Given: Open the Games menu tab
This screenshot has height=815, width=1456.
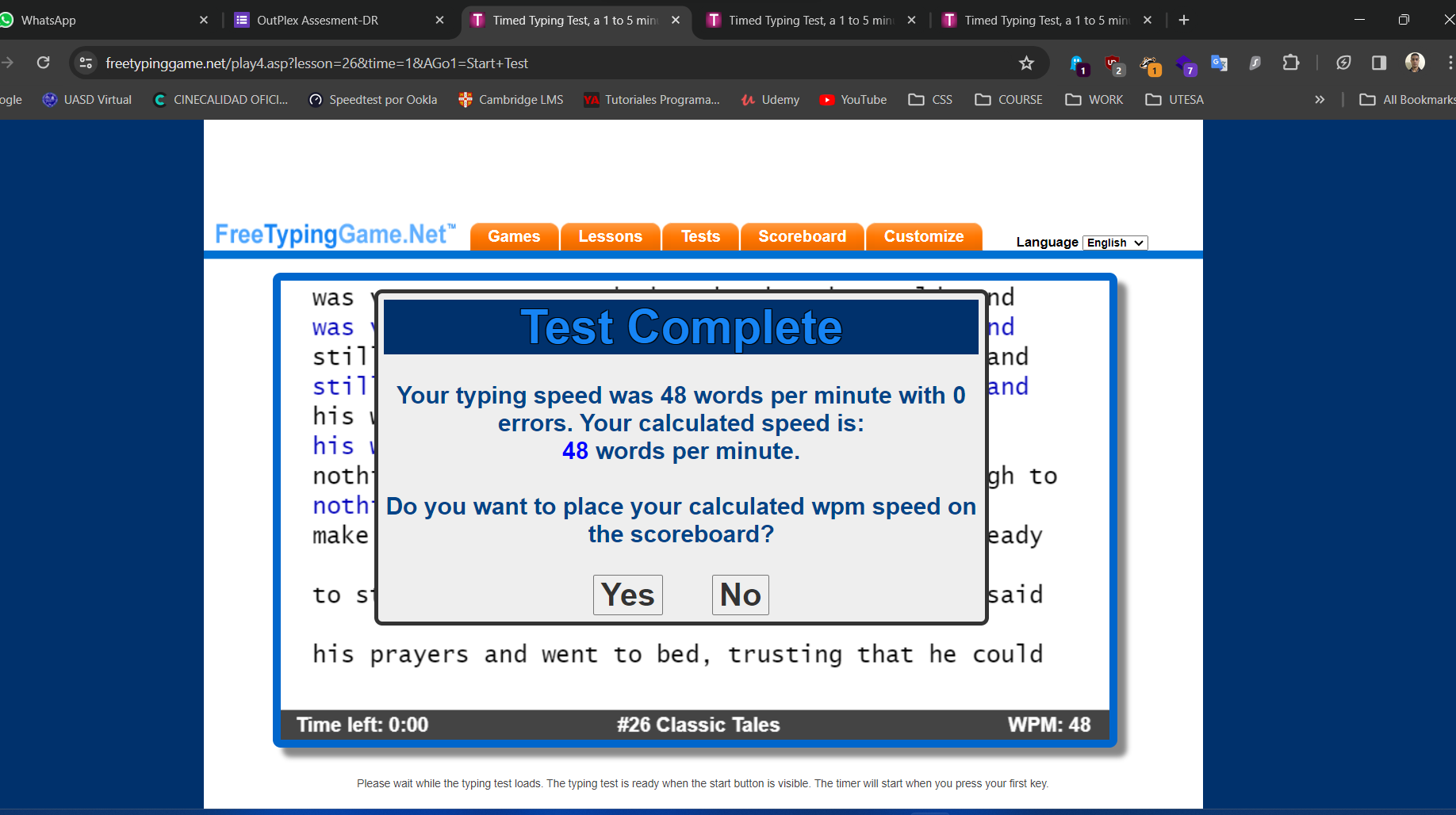Looking at the screenshot, I should [514, 236].
